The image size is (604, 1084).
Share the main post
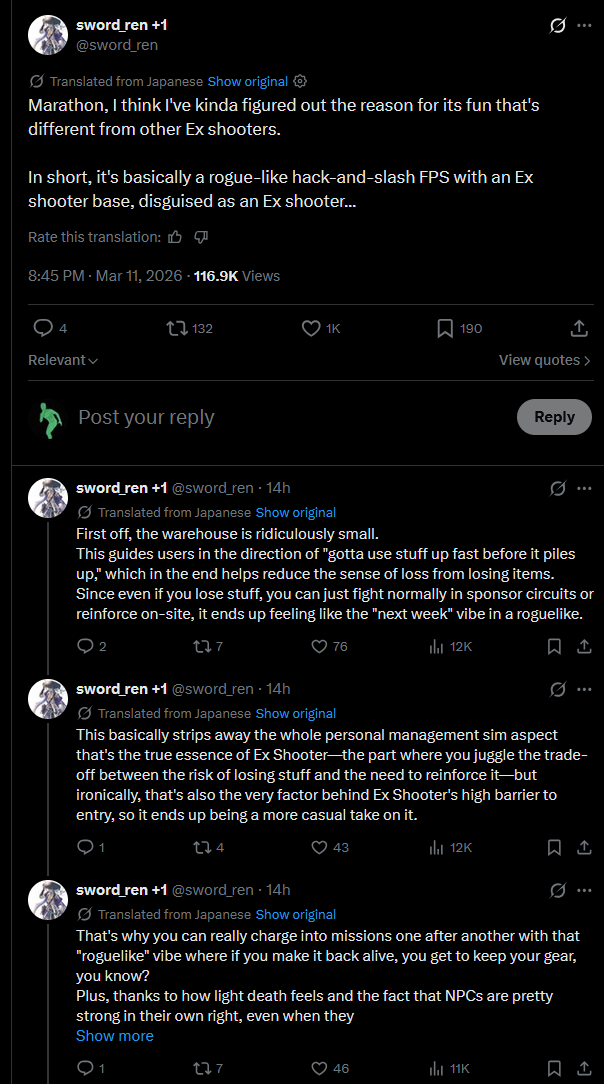pyautogui.click(x=578, y=328)
